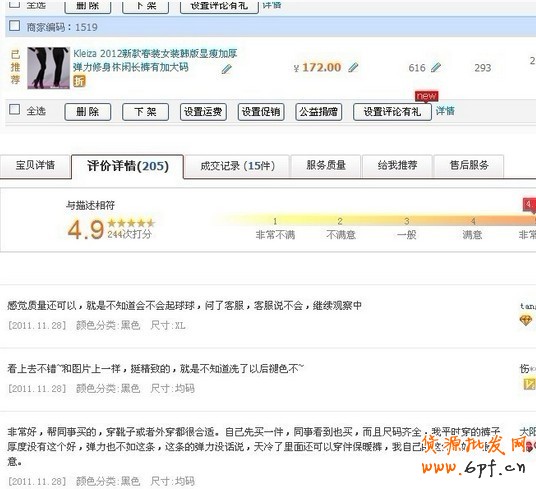The width and height of the screenshot is (536, 489).
Task: Click the orange 折 discount badge
Action: pos(79,81)
